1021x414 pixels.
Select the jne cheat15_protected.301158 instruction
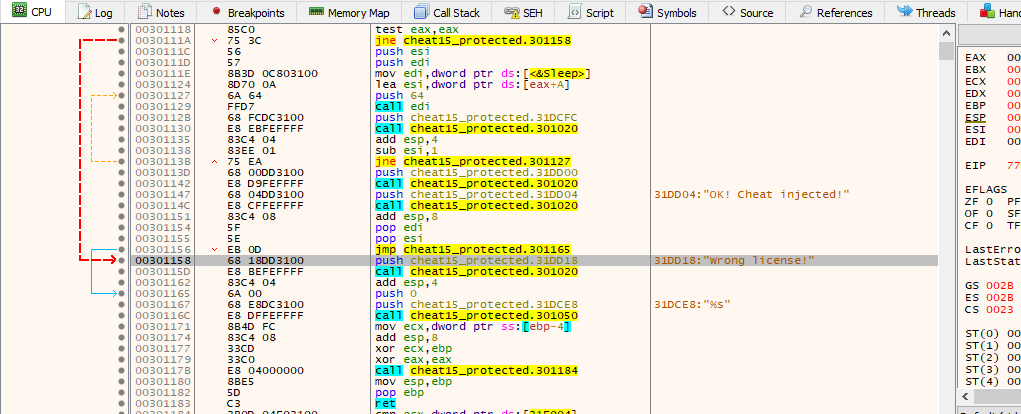coord(460,39)
